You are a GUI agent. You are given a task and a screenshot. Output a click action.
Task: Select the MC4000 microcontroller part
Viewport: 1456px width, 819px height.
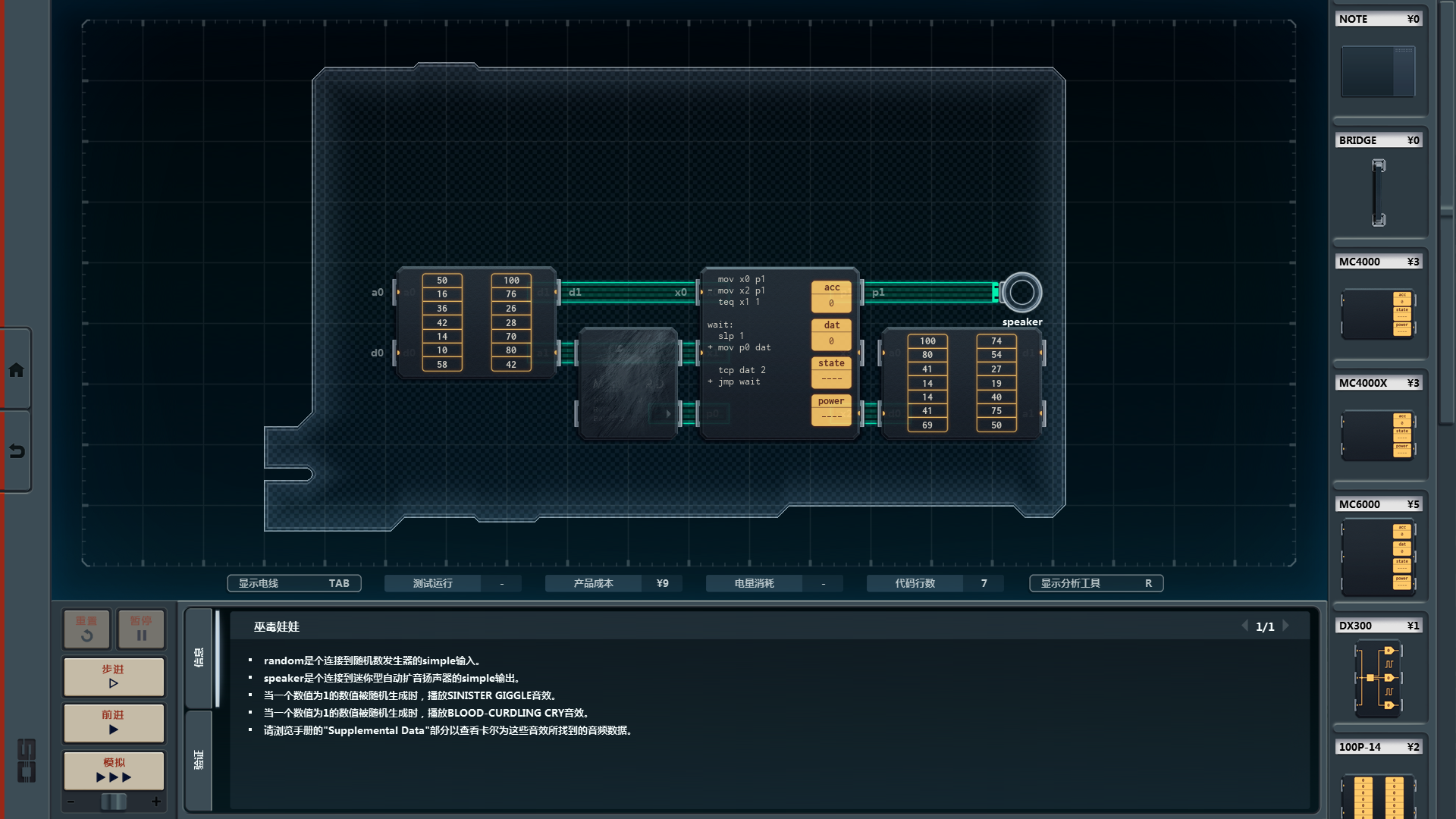(x=1378, y=313)
